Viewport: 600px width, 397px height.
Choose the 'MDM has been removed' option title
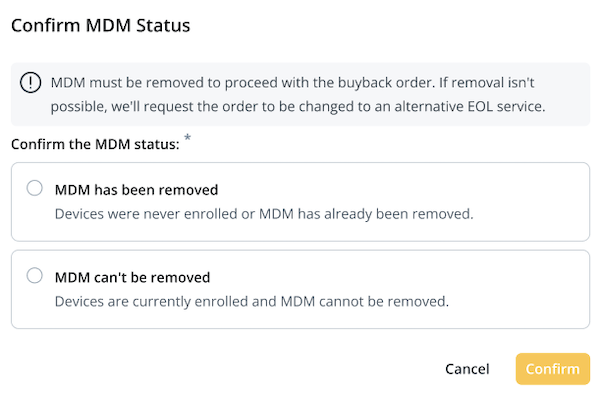136,190
